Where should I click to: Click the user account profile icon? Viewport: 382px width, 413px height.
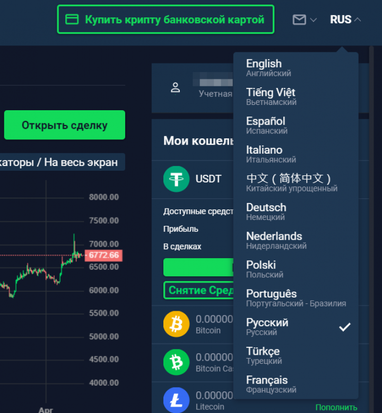coord(175,88)
